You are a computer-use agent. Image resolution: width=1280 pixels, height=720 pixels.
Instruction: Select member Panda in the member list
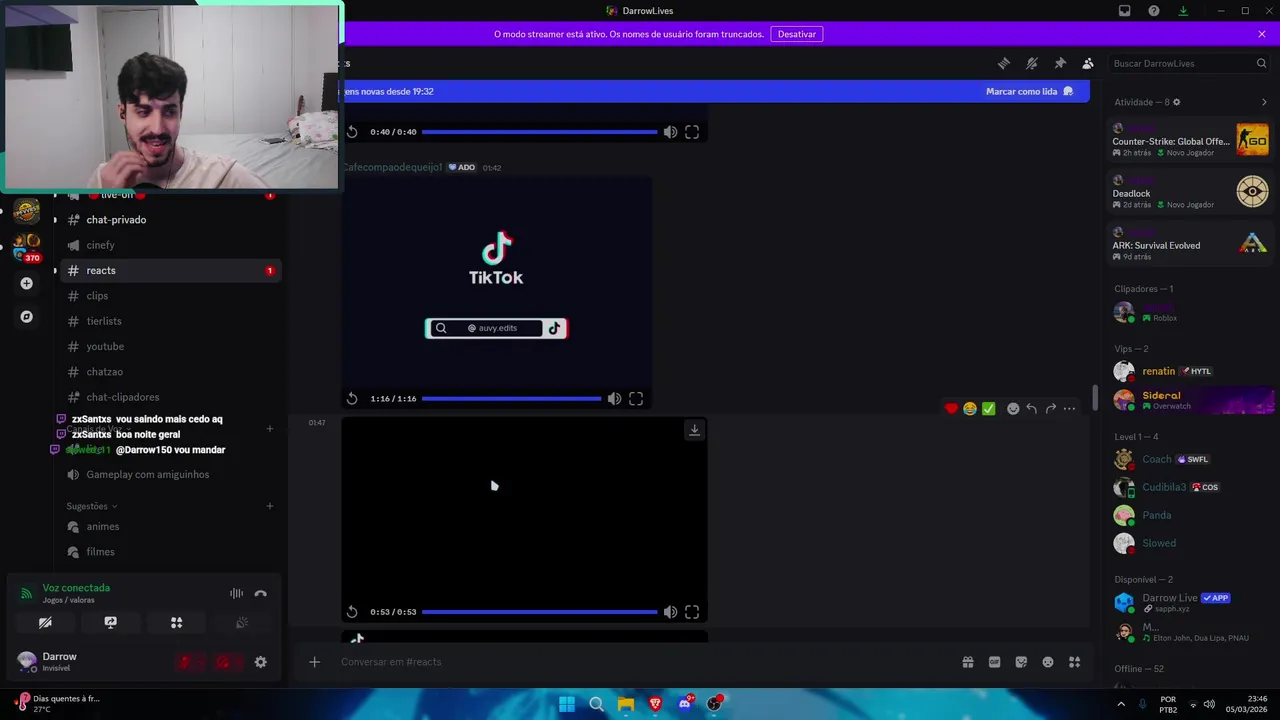pos(1190,515)
